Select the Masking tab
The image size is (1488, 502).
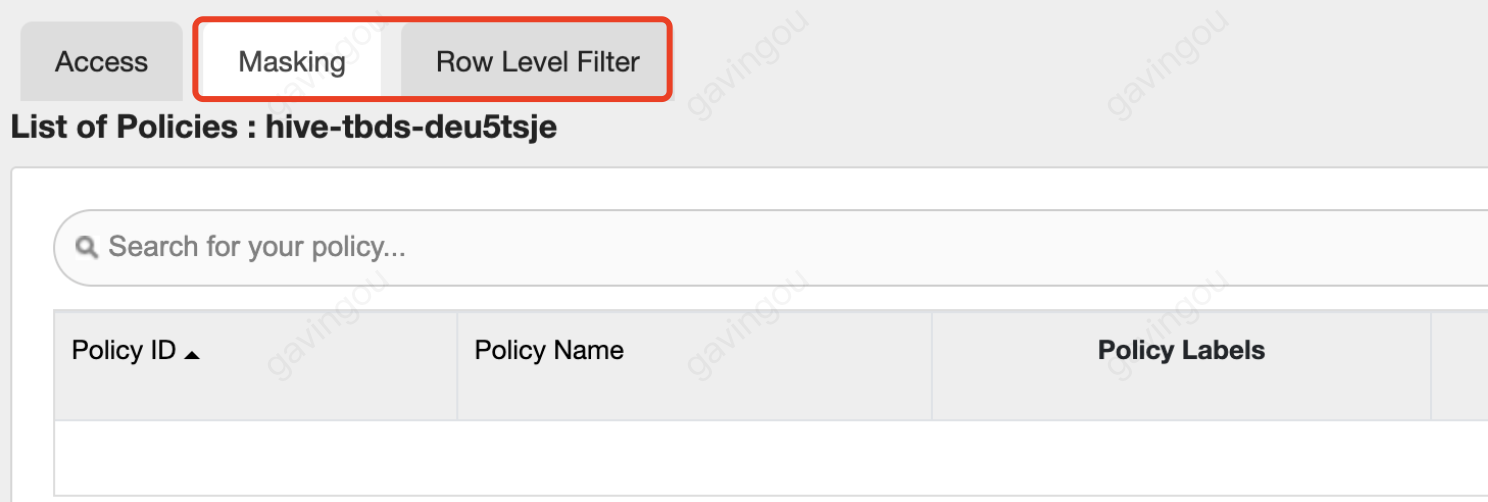[291, 62]
